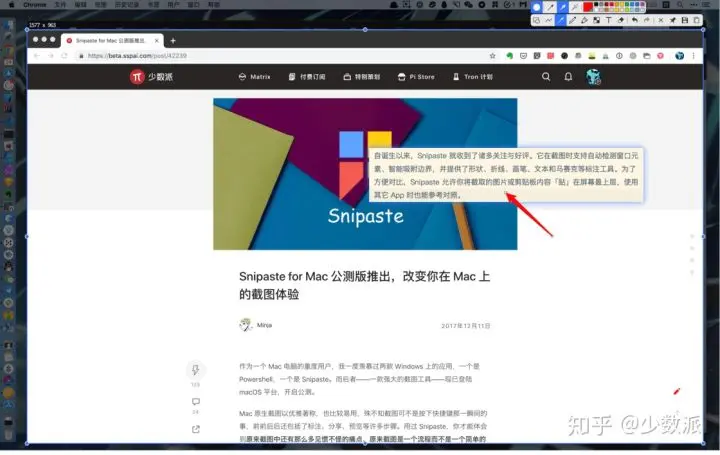
Task: Choose the round dot stroke size option
Action: click(x=536, y=7)
